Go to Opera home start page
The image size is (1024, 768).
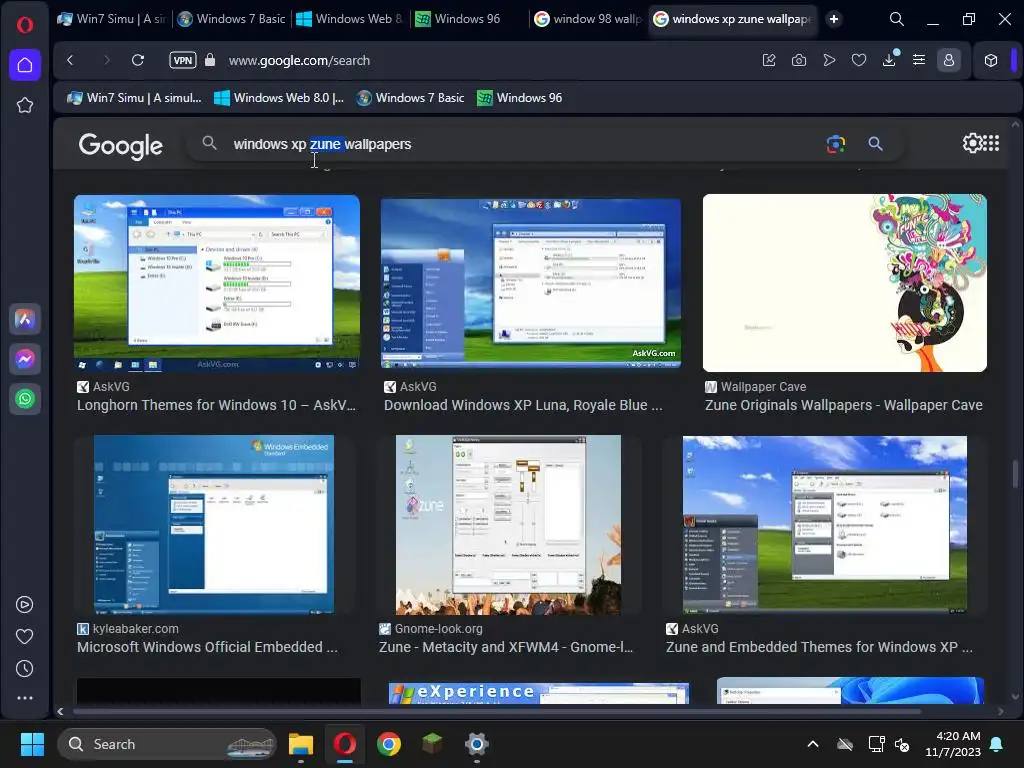(25, 65)
